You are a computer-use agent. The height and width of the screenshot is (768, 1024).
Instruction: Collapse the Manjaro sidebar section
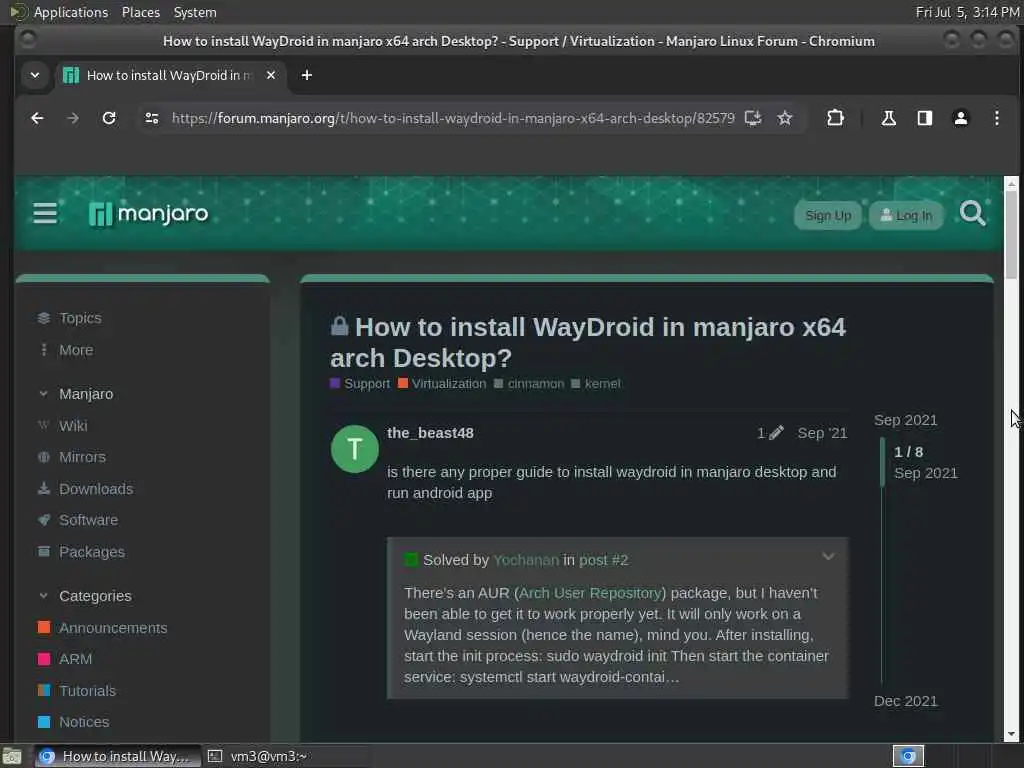[x=43, y=394]
